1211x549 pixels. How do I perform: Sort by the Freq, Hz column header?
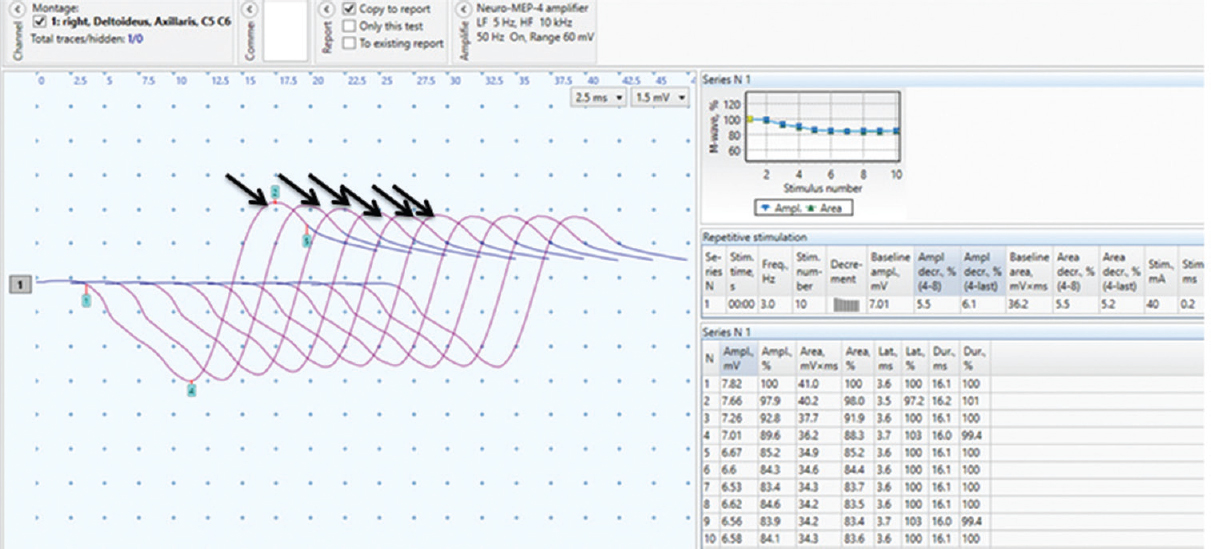pos(776,269)
